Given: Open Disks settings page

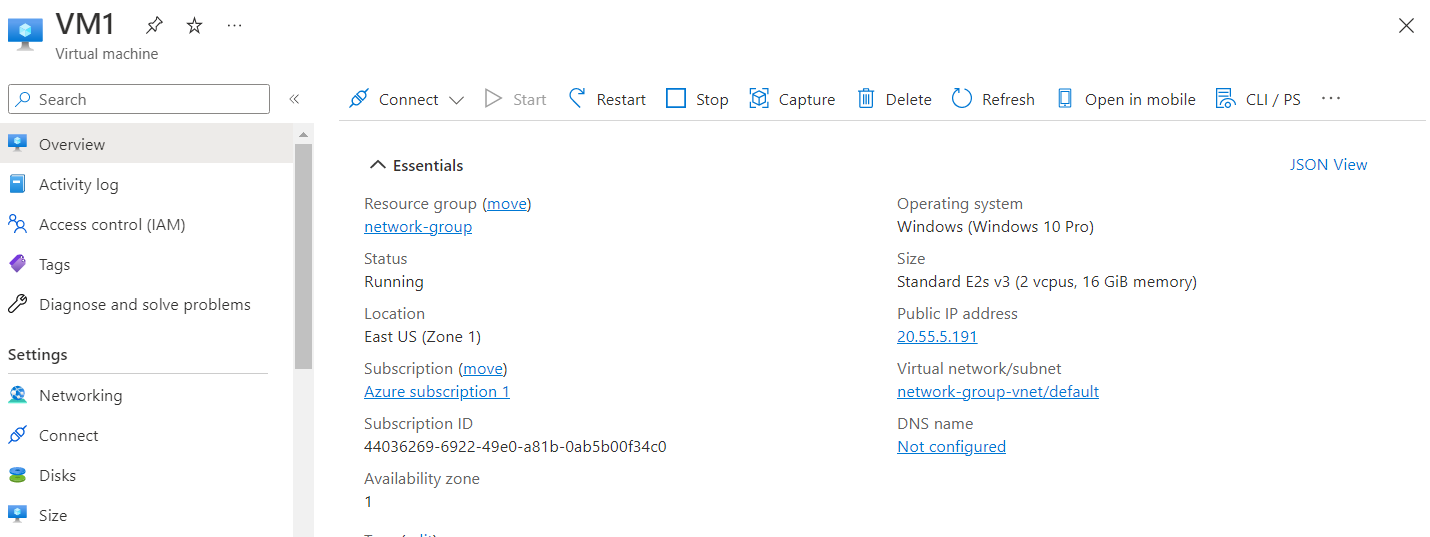Looking at the screenshot, I should 147,475.
